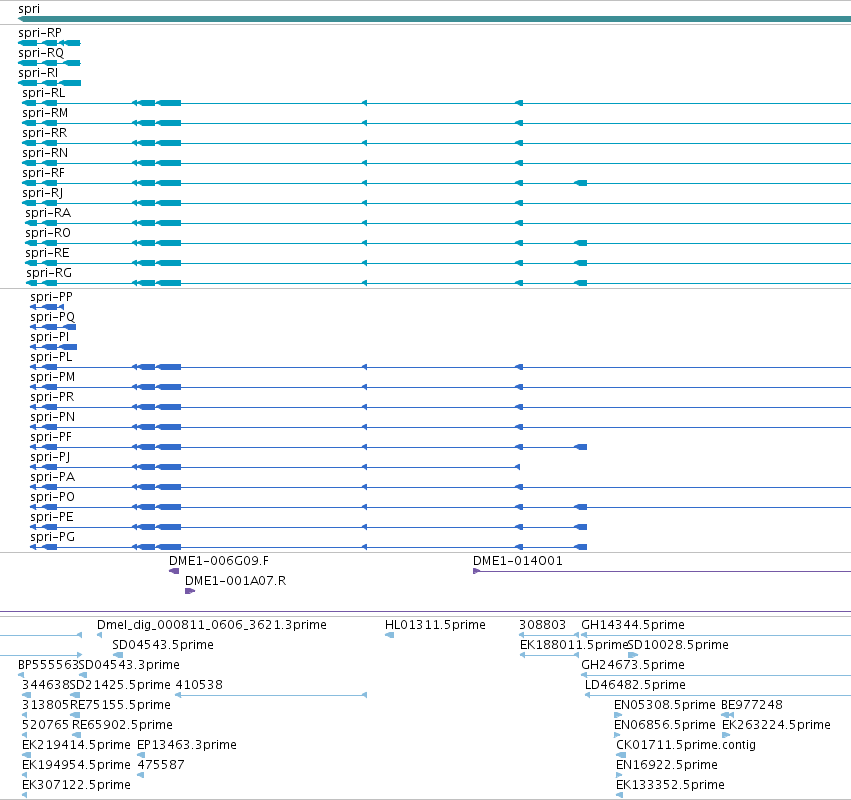Select the EN06856.5prime EST label
The width and height of the screenshot is (851, 800).
pos(665,726)
